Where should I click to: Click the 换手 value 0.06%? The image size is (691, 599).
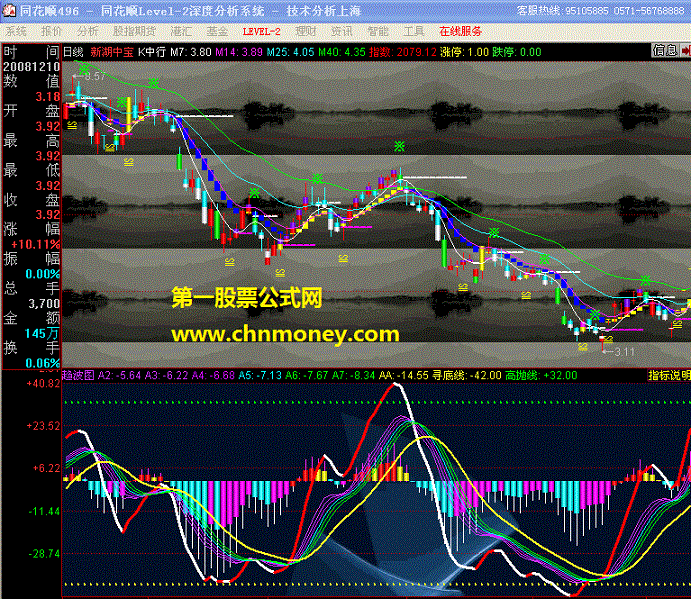click(x=43, y=363)
